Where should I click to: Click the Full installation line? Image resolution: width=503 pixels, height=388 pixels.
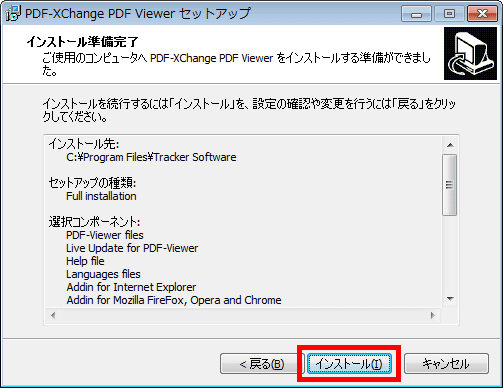click(x=101, y=196)
